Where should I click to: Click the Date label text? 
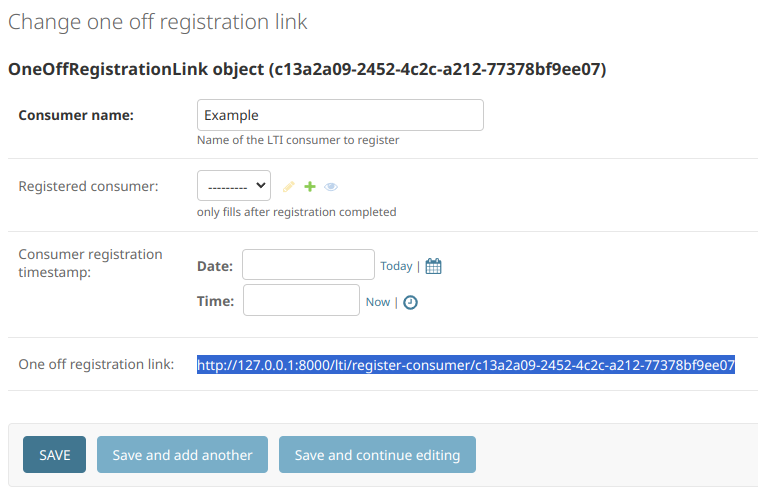(x=215, y=266)
